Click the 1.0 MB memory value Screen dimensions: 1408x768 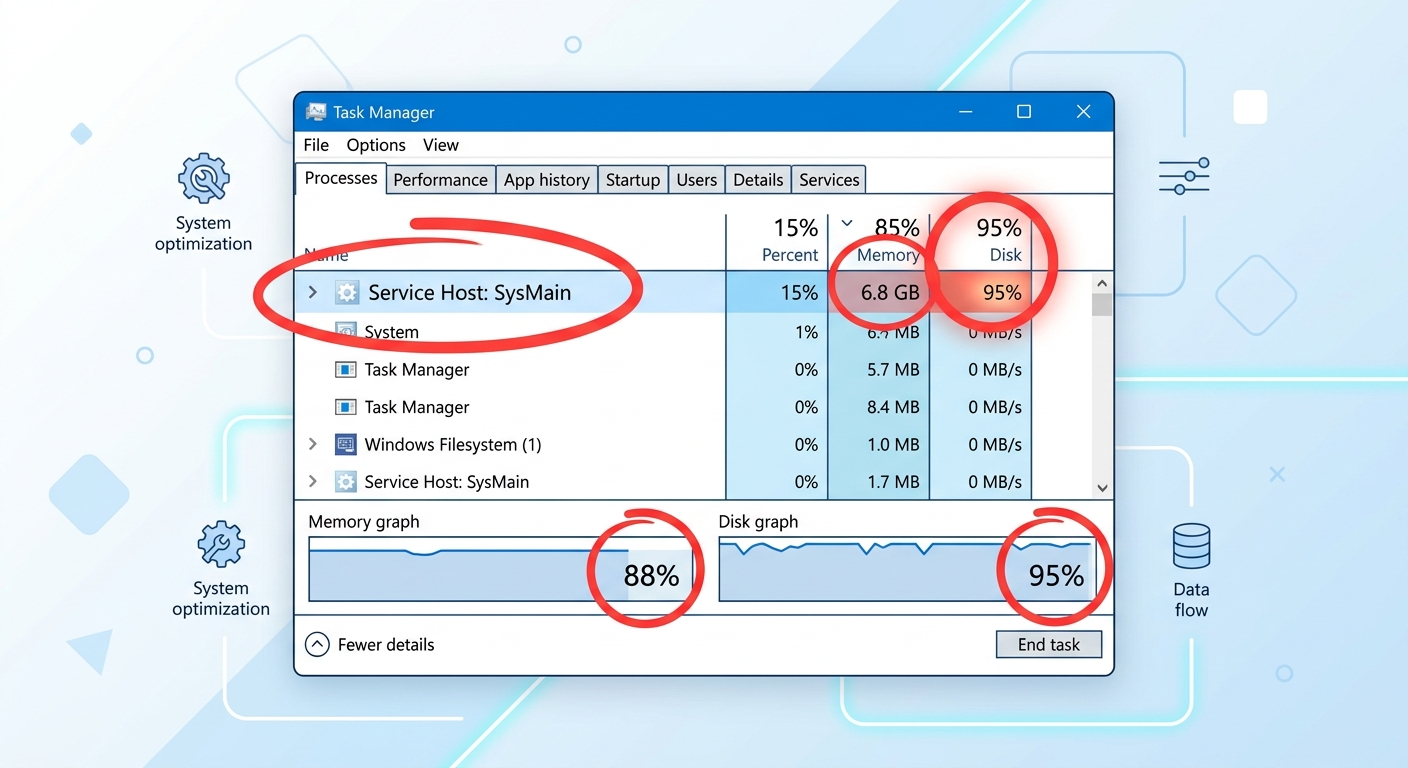pyautogui.click(x=893, y=444)
